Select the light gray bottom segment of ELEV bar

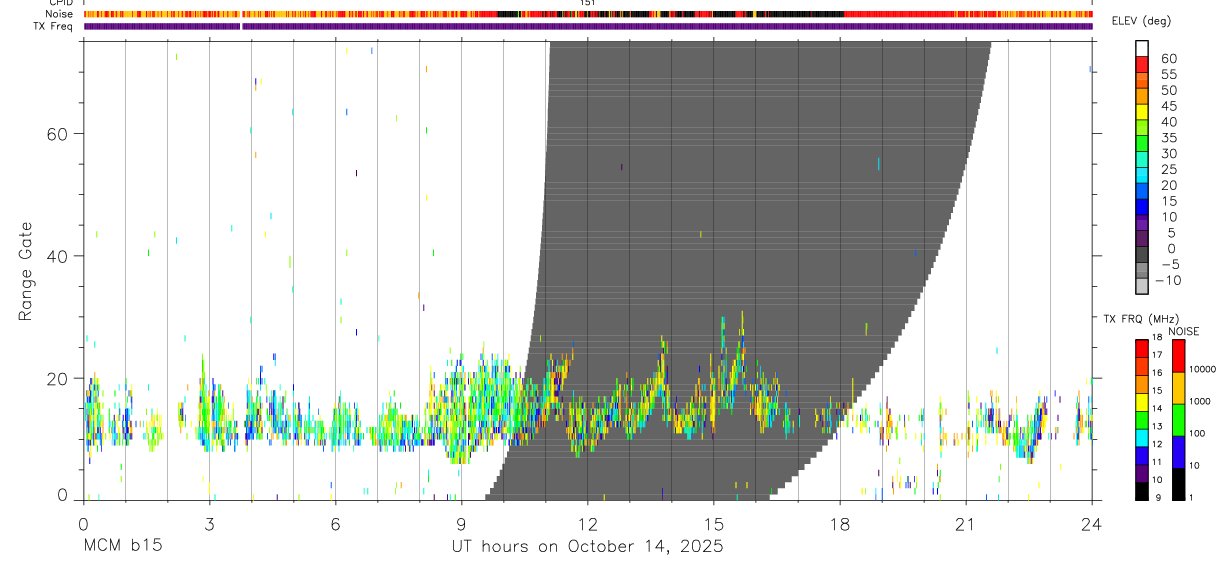(1142, 287)
